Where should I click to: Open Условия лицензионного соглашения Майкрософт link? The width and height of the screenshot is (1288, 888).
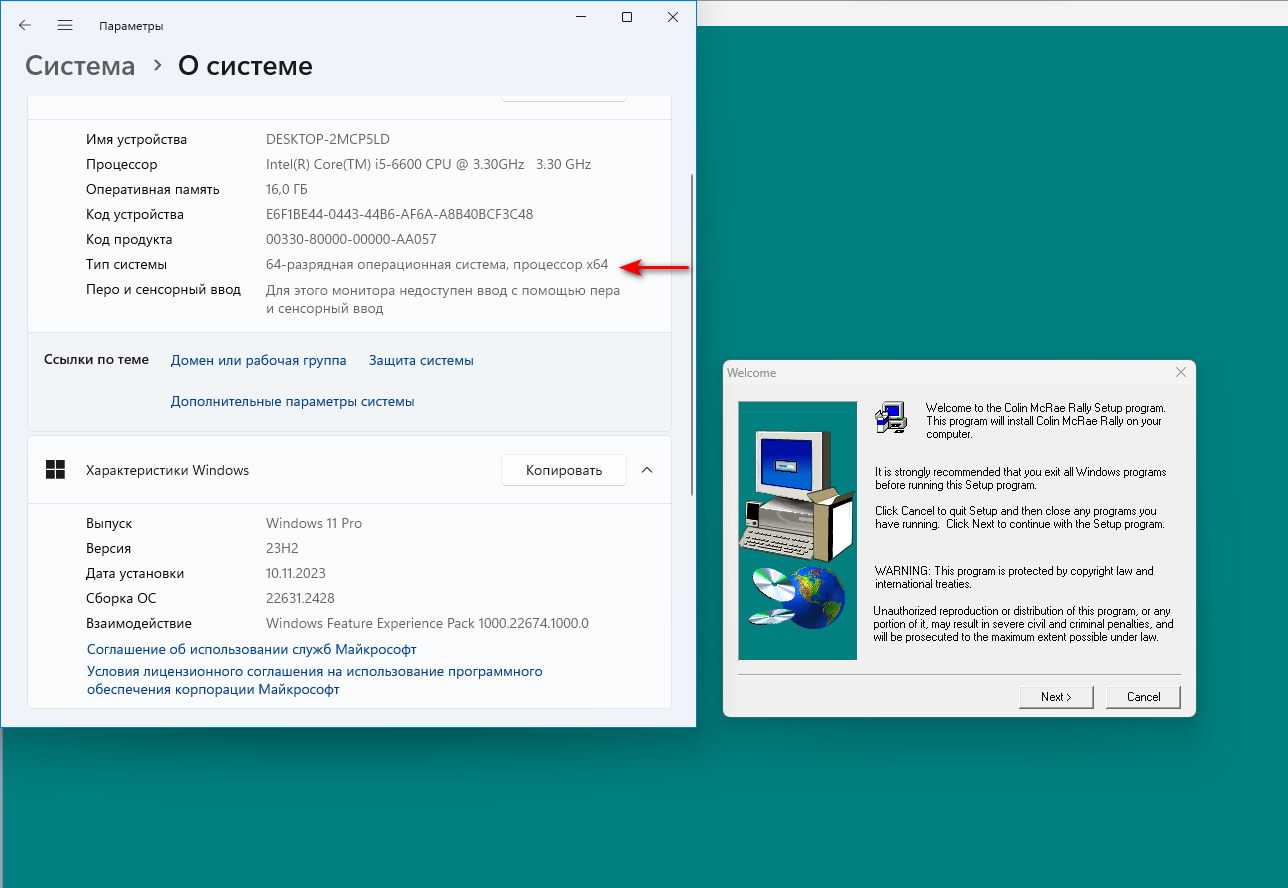tap(315, 680)
